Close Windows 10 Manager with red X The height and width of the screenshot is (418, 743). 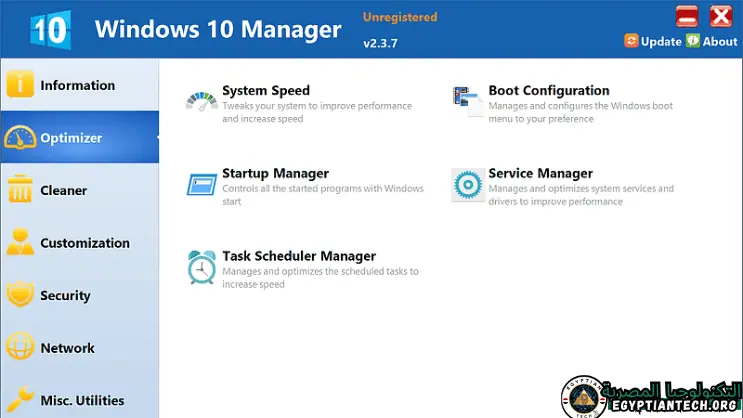(721, 16)
